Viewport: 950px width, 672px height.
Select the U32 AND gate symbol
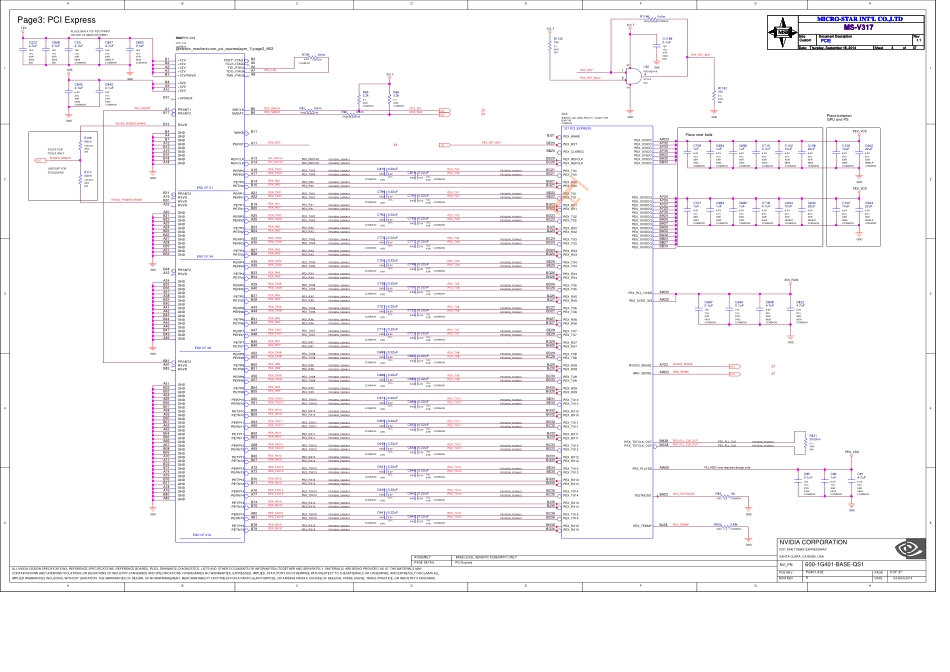click(x=634, y=74)
